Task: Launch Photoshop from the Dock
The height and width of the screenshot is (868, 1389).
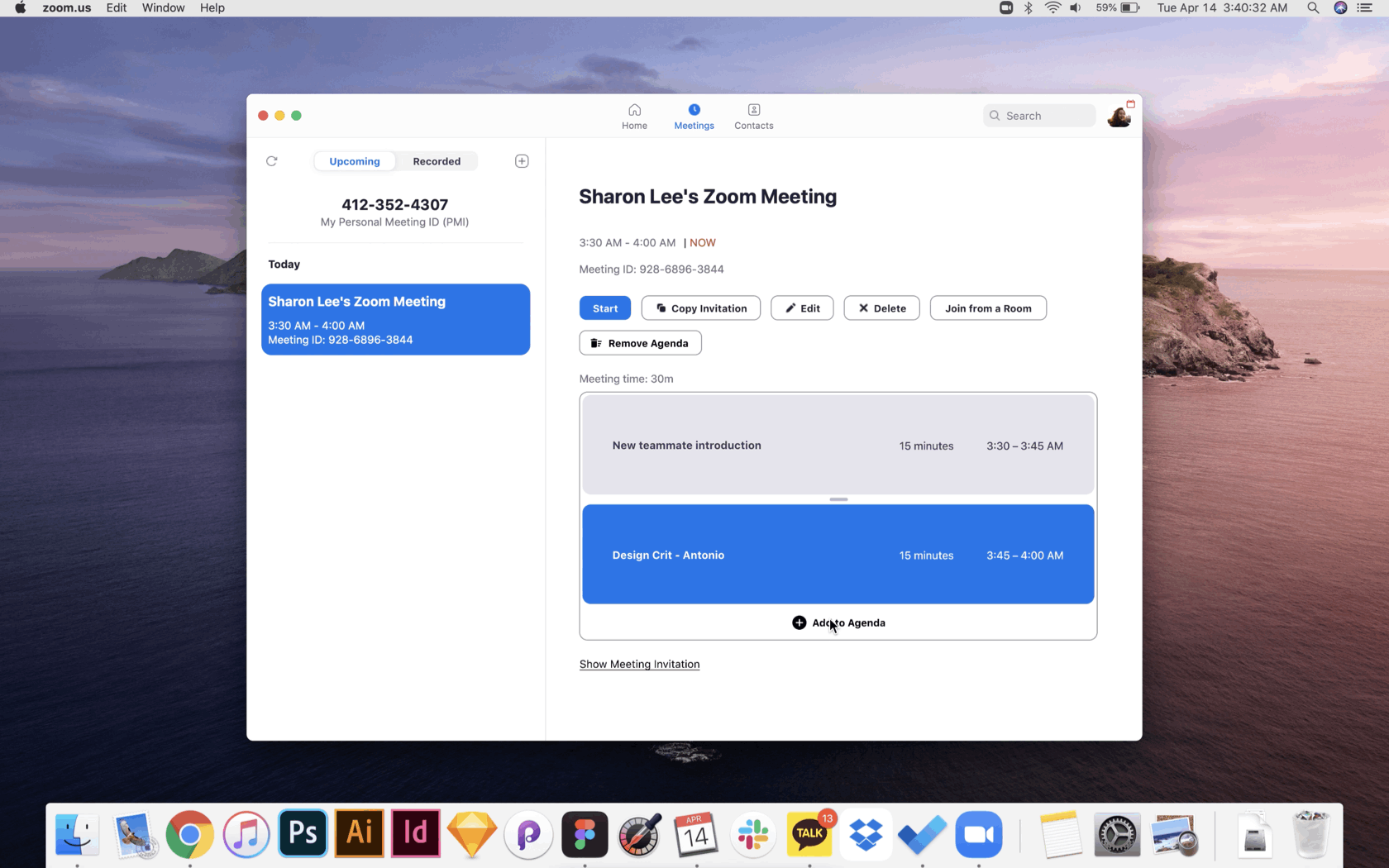Action: pos(303,833)
